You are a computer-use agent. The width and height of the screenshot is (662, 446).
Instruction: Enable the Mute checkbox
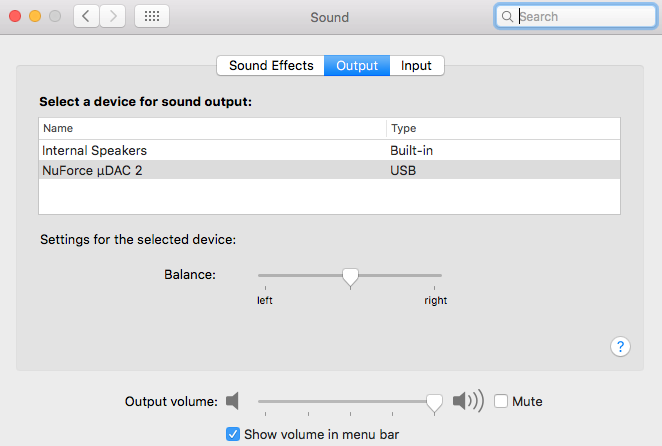[501, 401]
